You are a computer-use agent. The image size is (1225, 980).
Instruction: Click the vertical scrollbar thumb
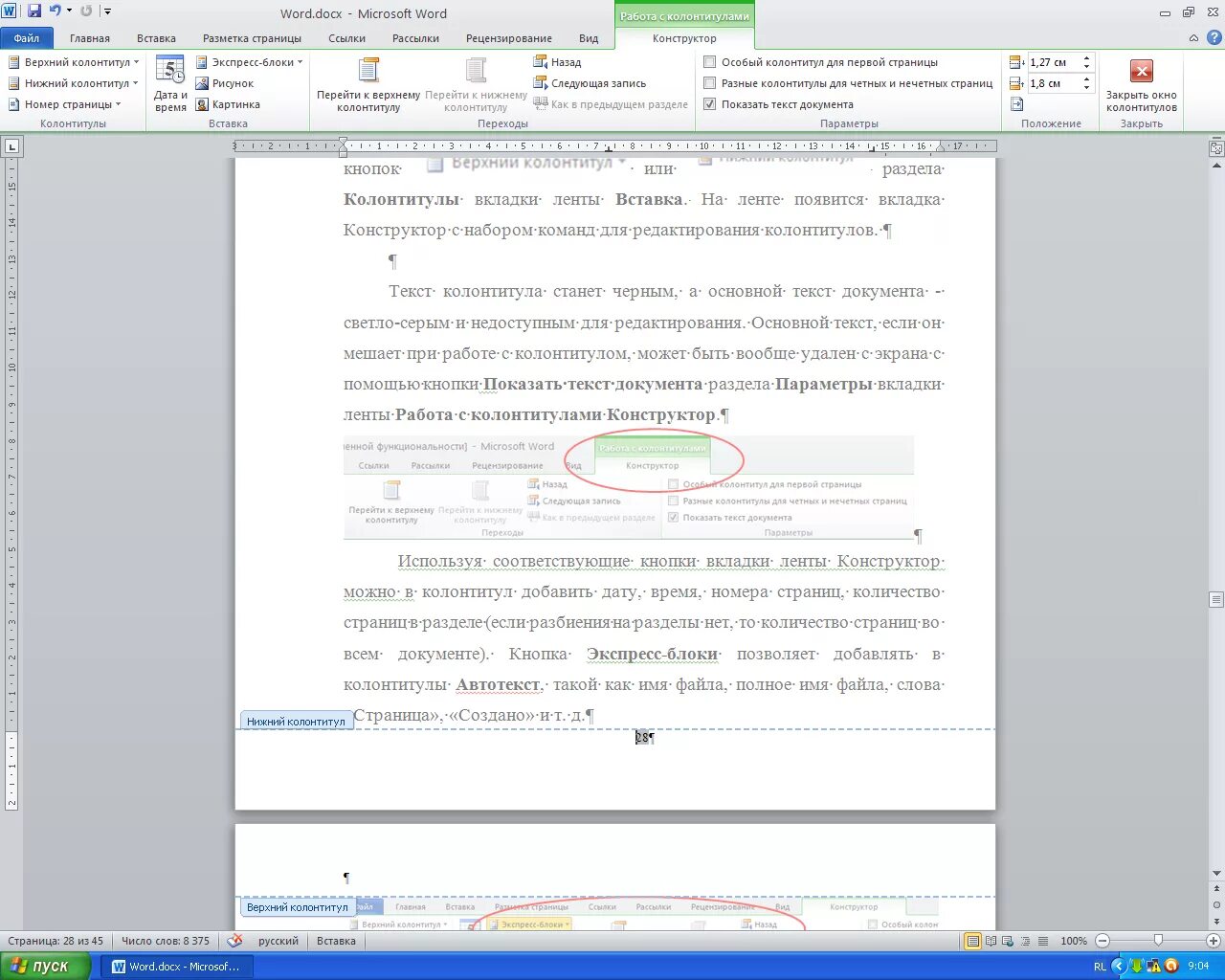[1216, 600]
